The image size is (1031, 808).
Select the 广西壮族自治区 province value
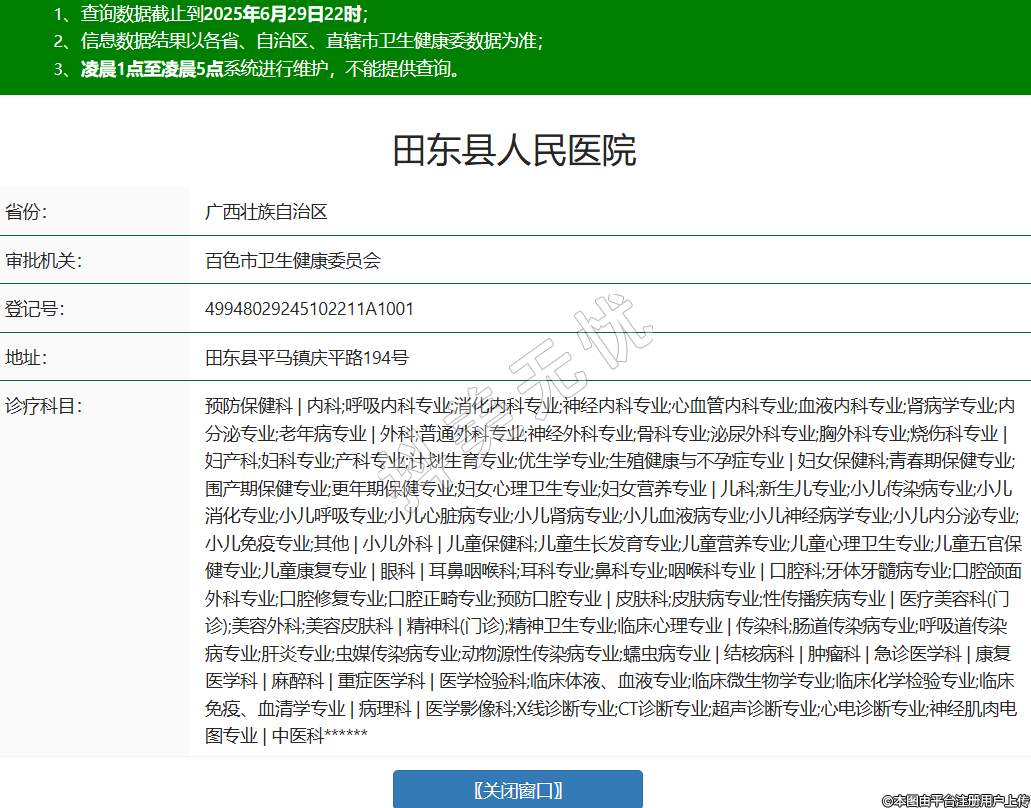pyautogui.click(x=266, y=212)
